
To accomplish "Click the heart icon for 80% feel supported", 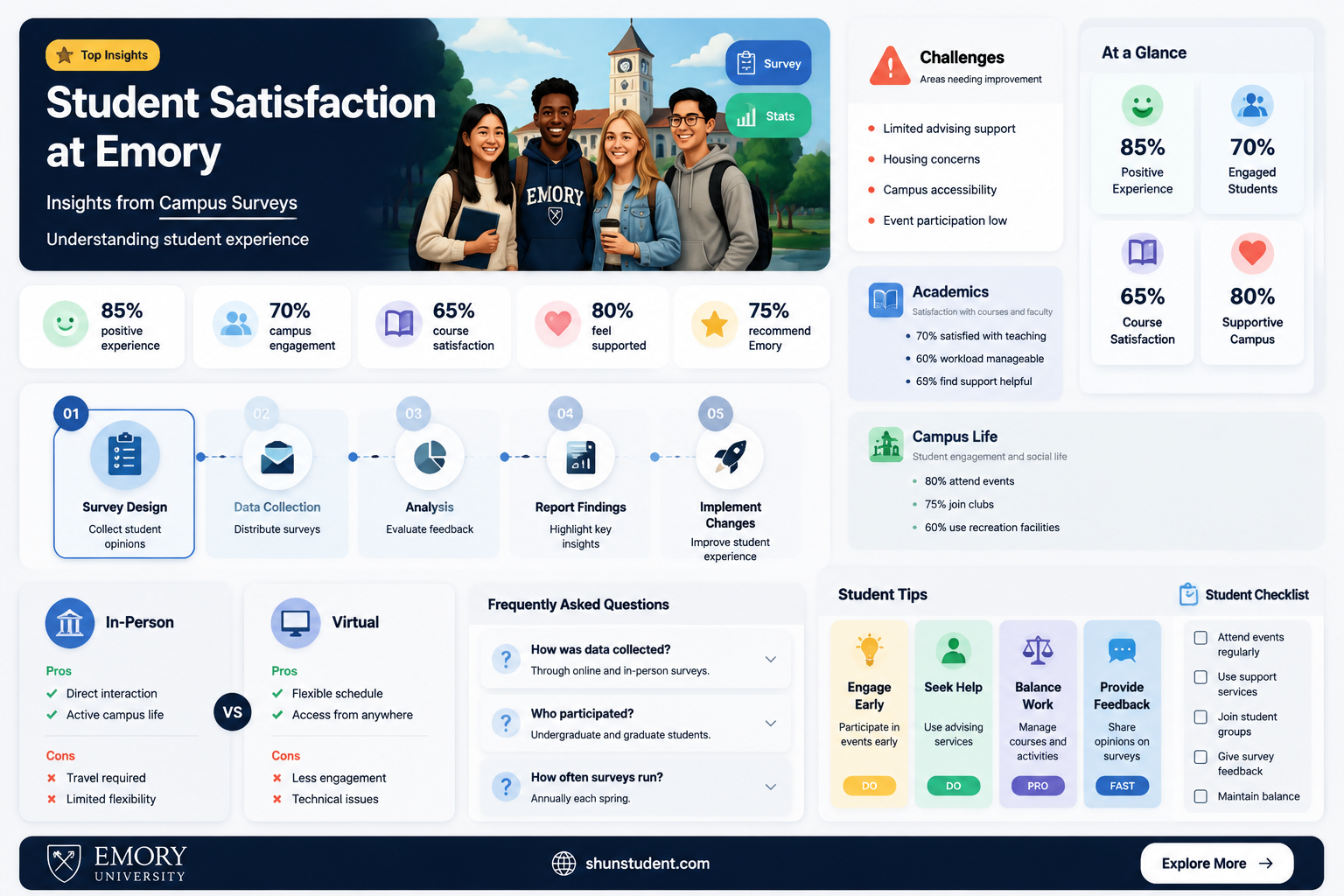I will tap(558, 324).
